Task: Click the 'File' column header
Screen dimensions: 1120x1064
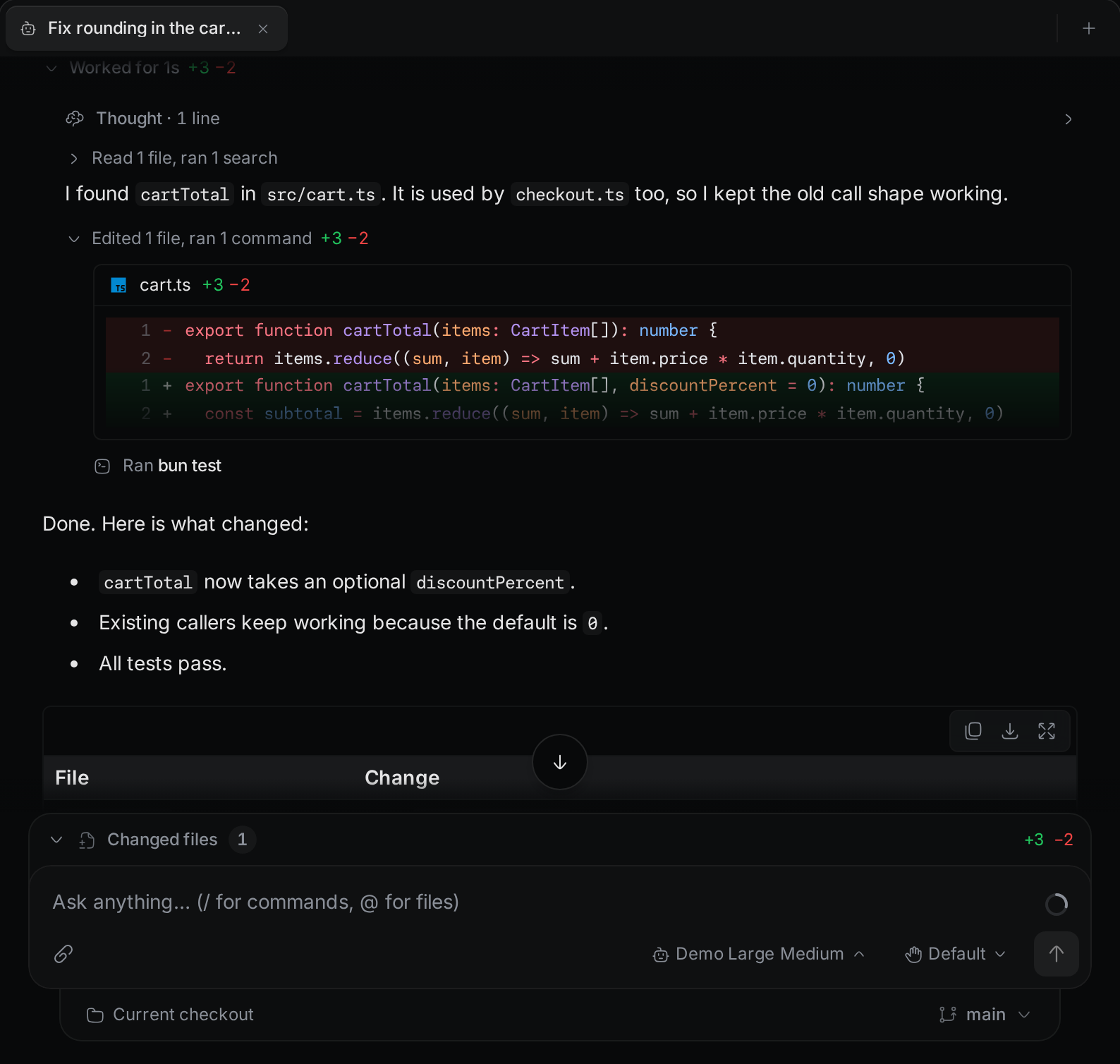Action: pyautogui.click(x=72, y=778)
